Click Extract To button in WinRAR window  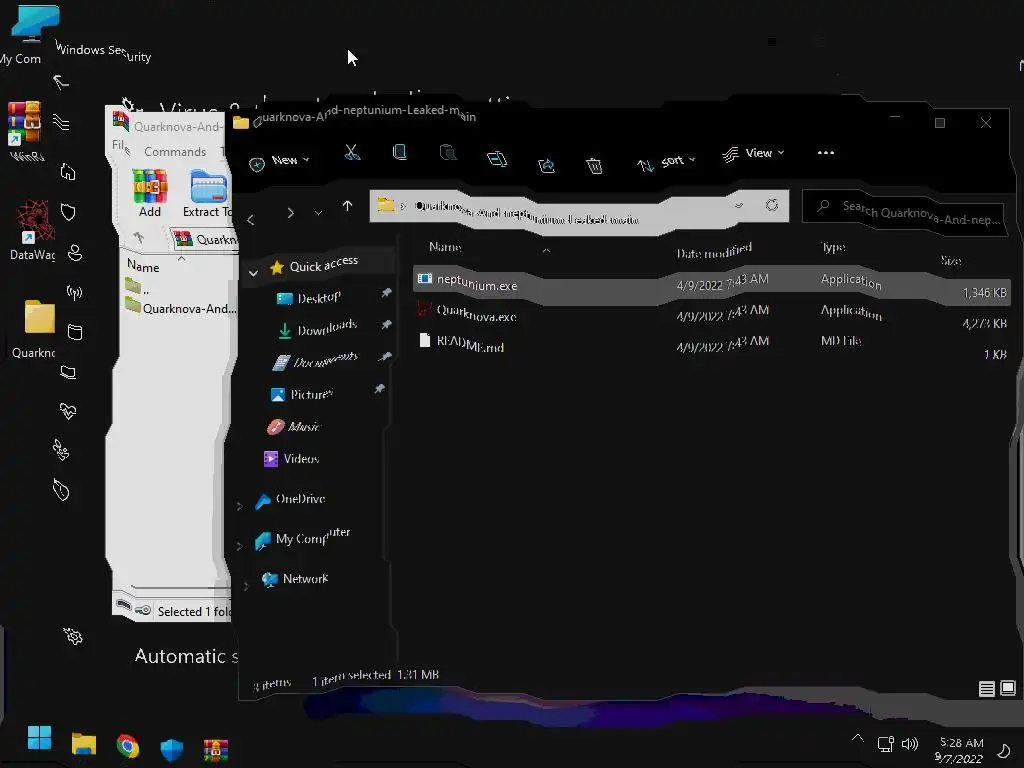click(207, 193)
